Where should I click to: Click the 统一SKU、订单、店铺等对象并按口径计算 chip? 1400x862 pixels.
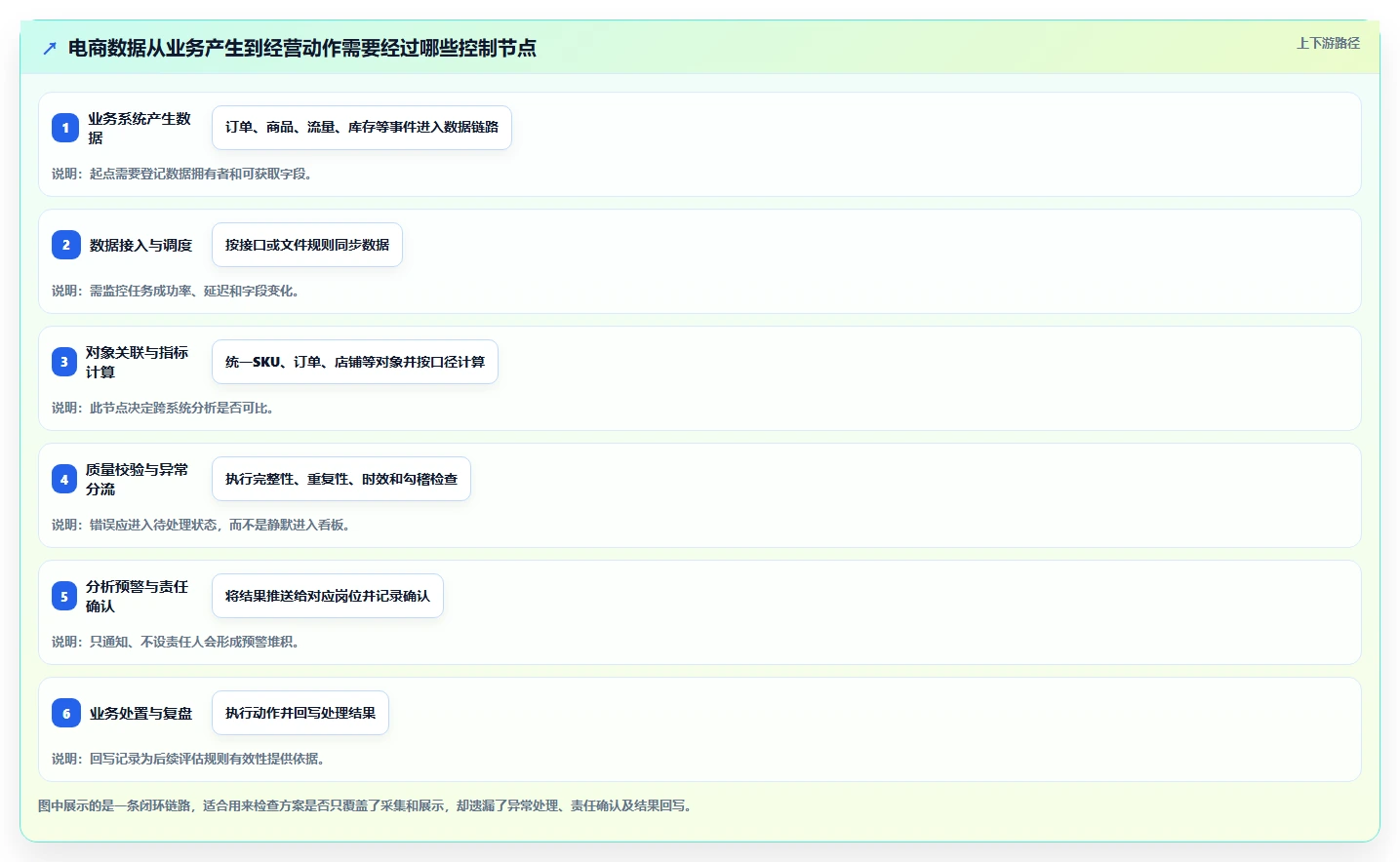click(355, 362)
